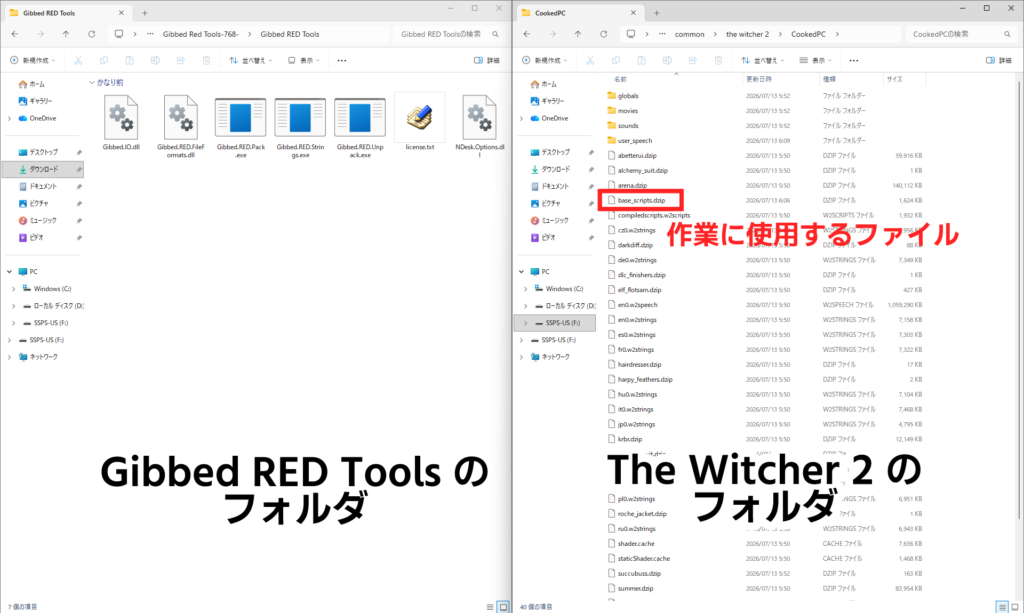Select shader.cache file row
This screenshot has width=1024, height=613.
point(764,544)
